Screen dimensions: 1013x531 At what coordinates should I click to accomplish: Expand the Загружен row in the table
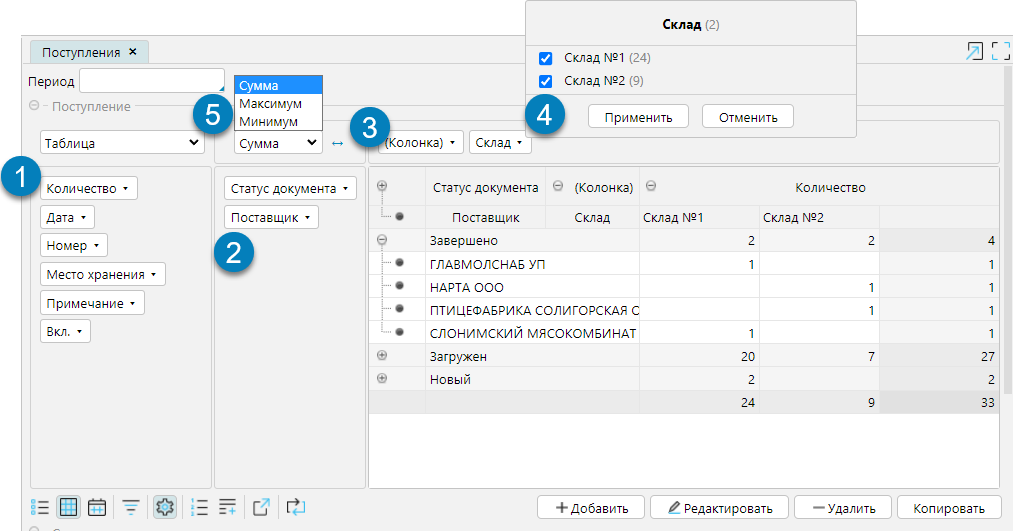[x=381, y=356]
